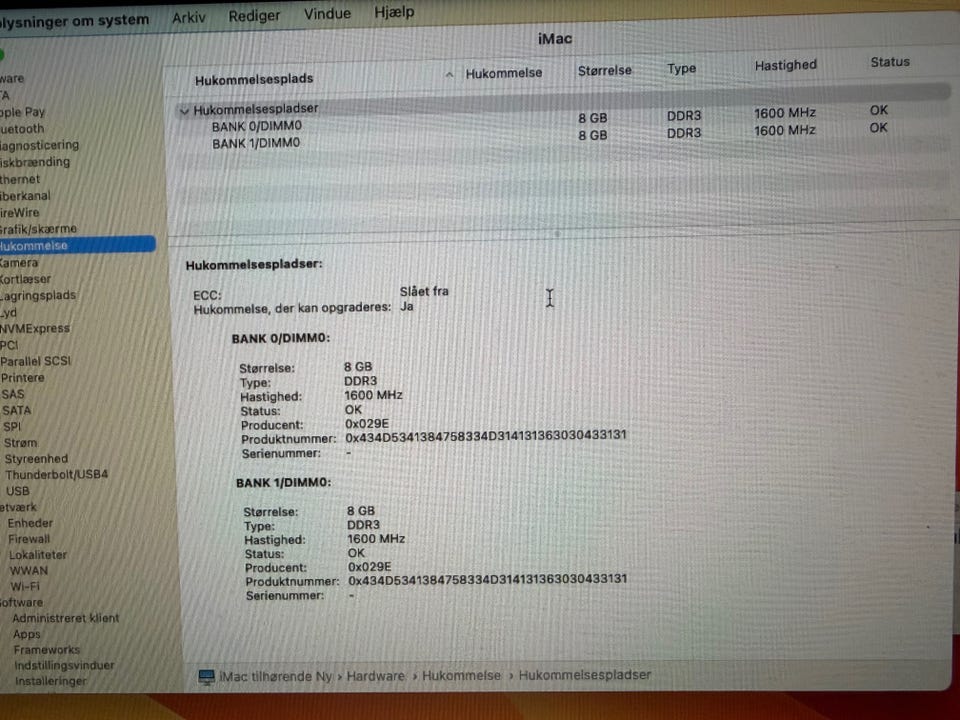Select NVMExpress in the sidebar
Viewport: 960px width, 720px height.
coord(35,328)
